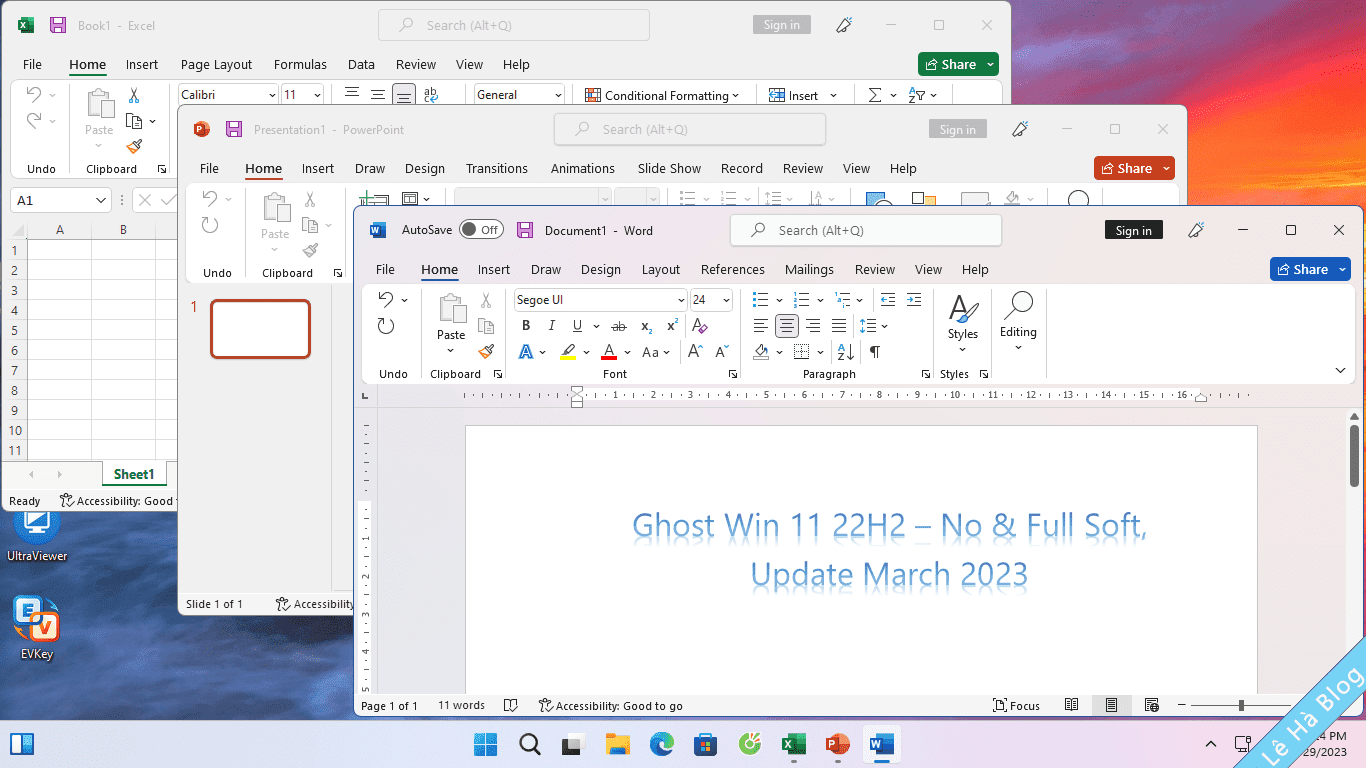Toggle AutoSave switch in Word

tap(481, 230)
